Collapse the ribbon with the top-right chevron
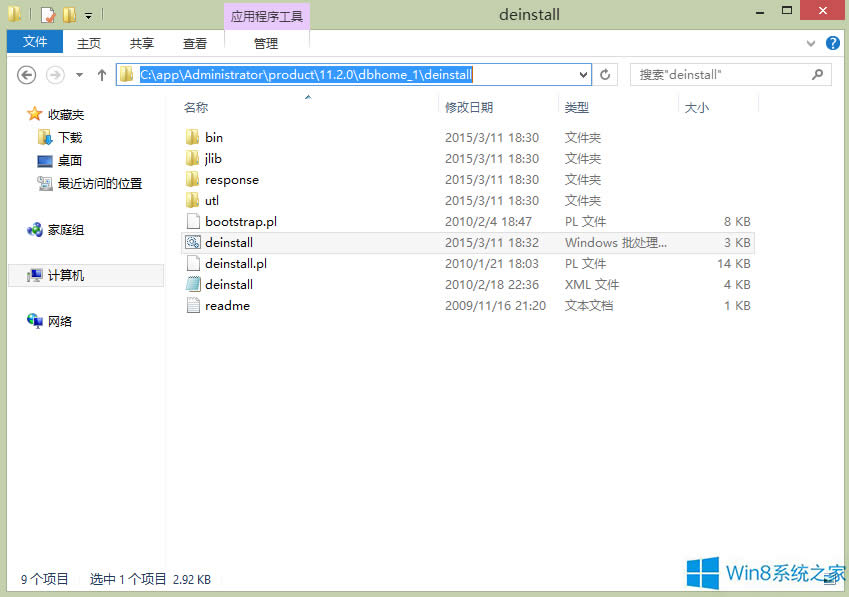 pos(812,42)
